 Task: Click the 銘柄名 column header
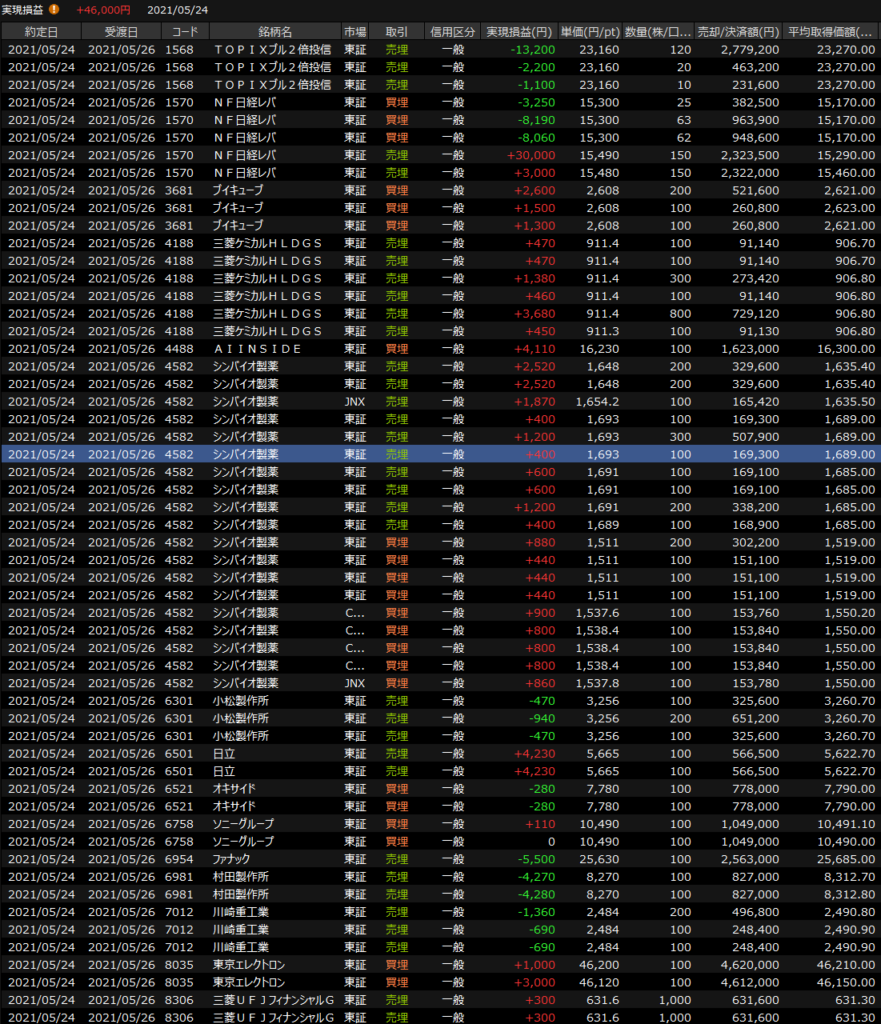click(x=273, y=30)
